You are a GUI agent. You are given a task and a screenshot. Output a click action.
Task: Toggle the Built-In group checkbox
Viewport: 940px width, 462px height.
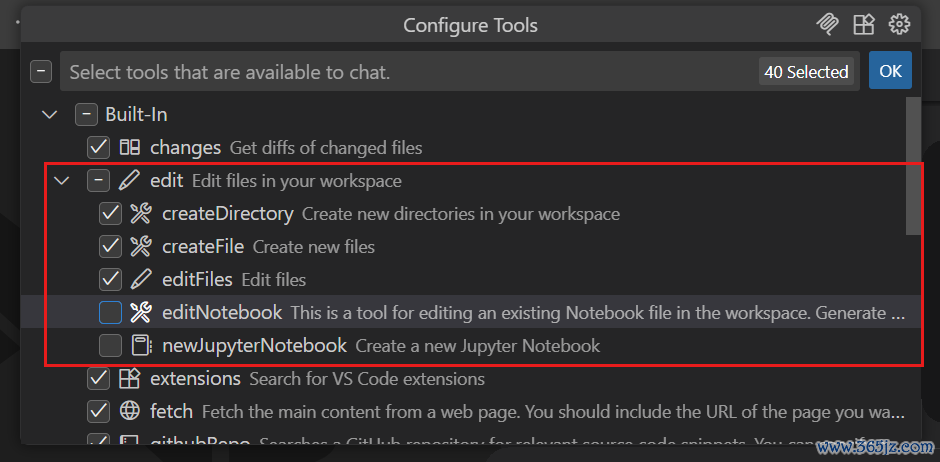pos(86,115)
